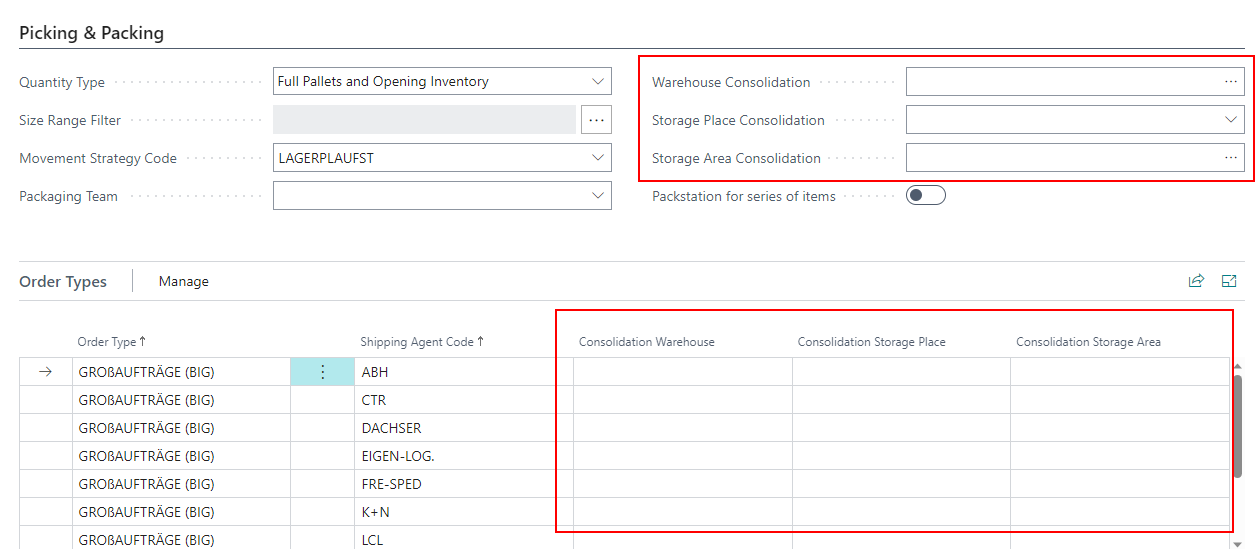Expand the Quantity Type dropdown
The height and width of the screenshot is (549, 1258).
tap(598, 82)
